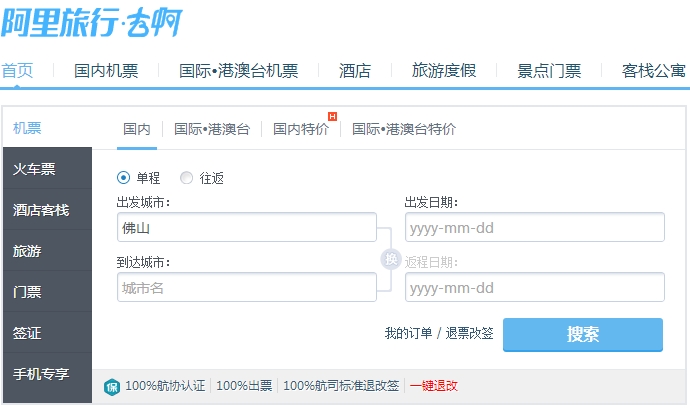Screen dimensions: 690x412
Task: Open the 首页 nav item
Action: point(17,70)
